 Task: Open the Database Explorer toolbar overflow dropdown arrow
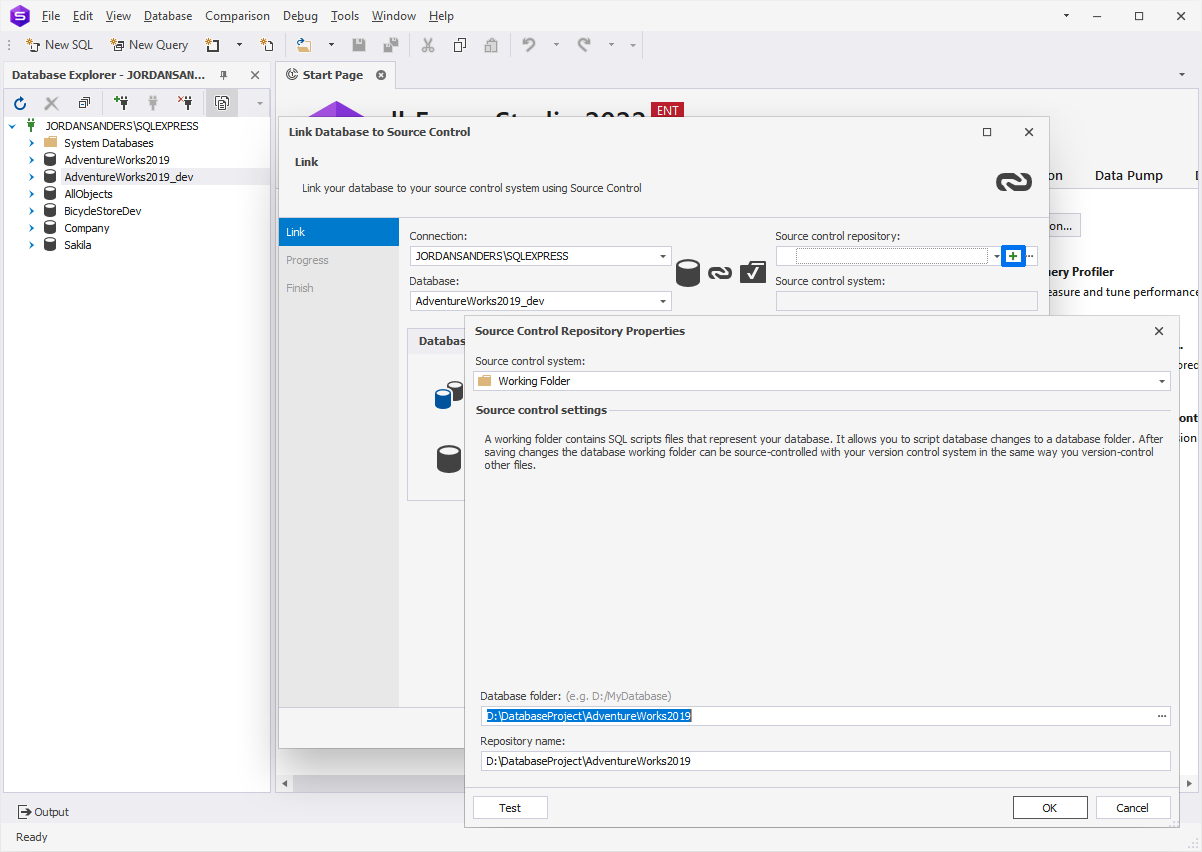point(259,102)
